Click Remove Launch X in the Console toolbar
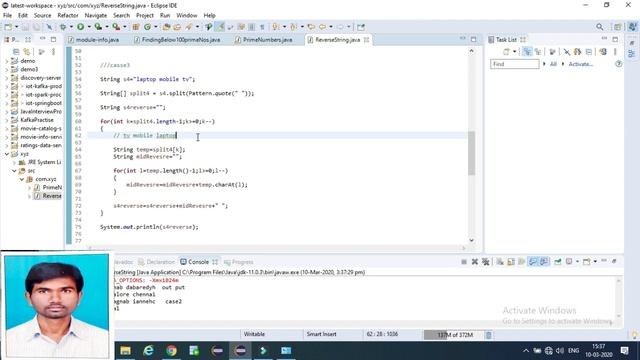The width and height of the screenshot is (640, 360). [475, 262]
